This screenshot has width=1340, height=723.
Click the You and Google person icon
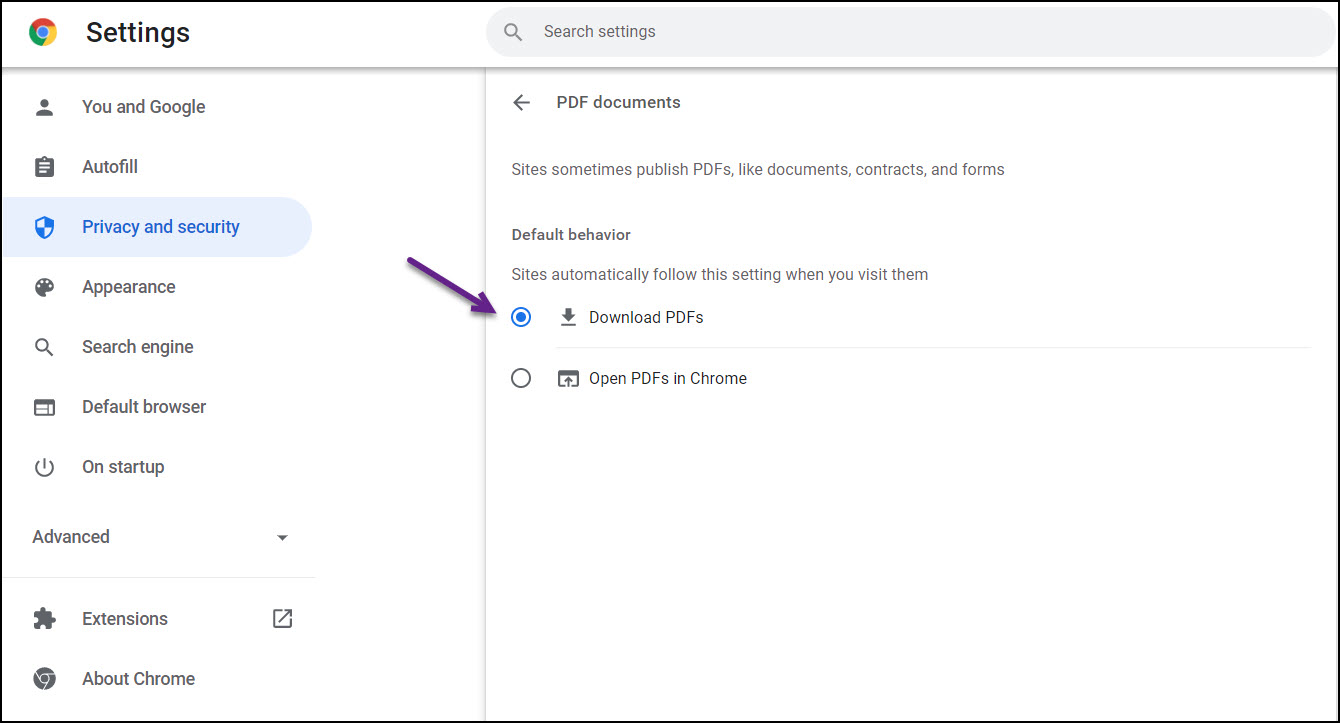(x=44, y=107)
